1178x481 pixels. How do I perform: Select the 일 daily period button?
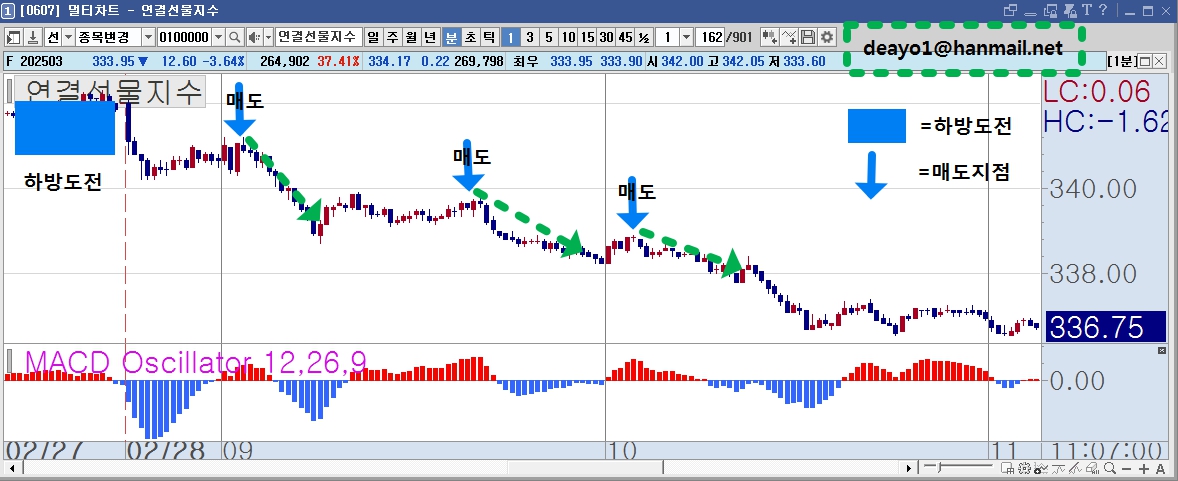(373, 37)
